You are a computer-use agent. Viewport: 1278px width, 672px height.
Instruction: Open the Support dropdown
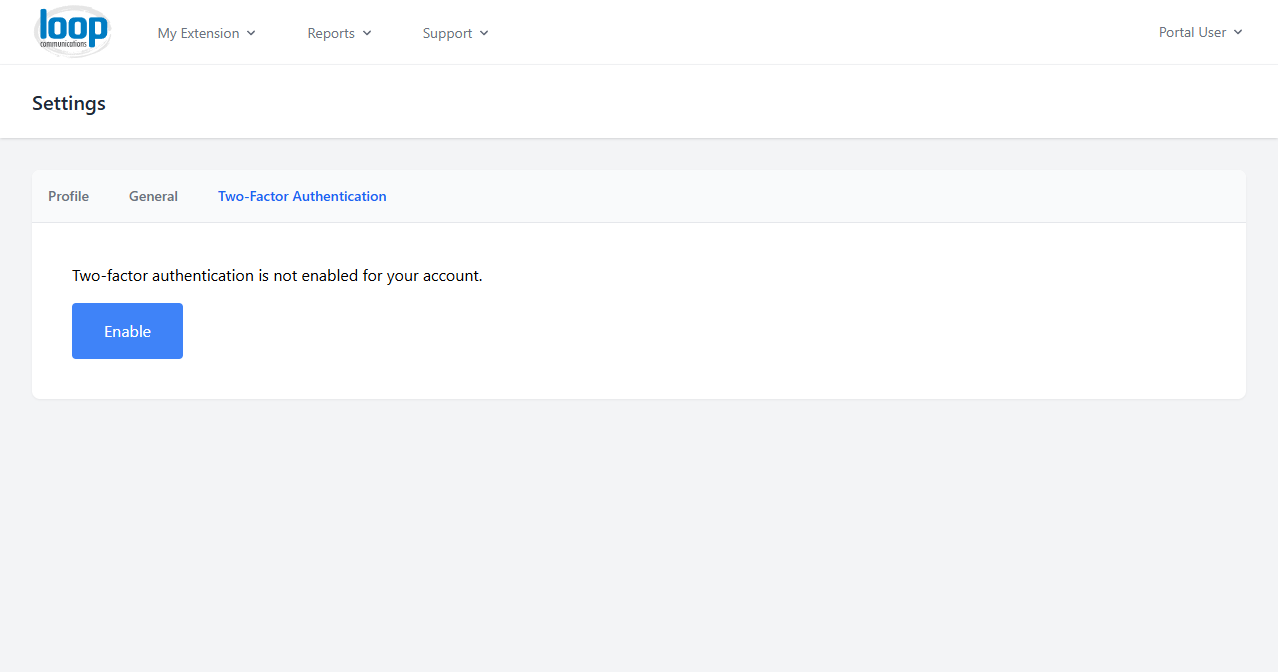(x=456, y=33)
